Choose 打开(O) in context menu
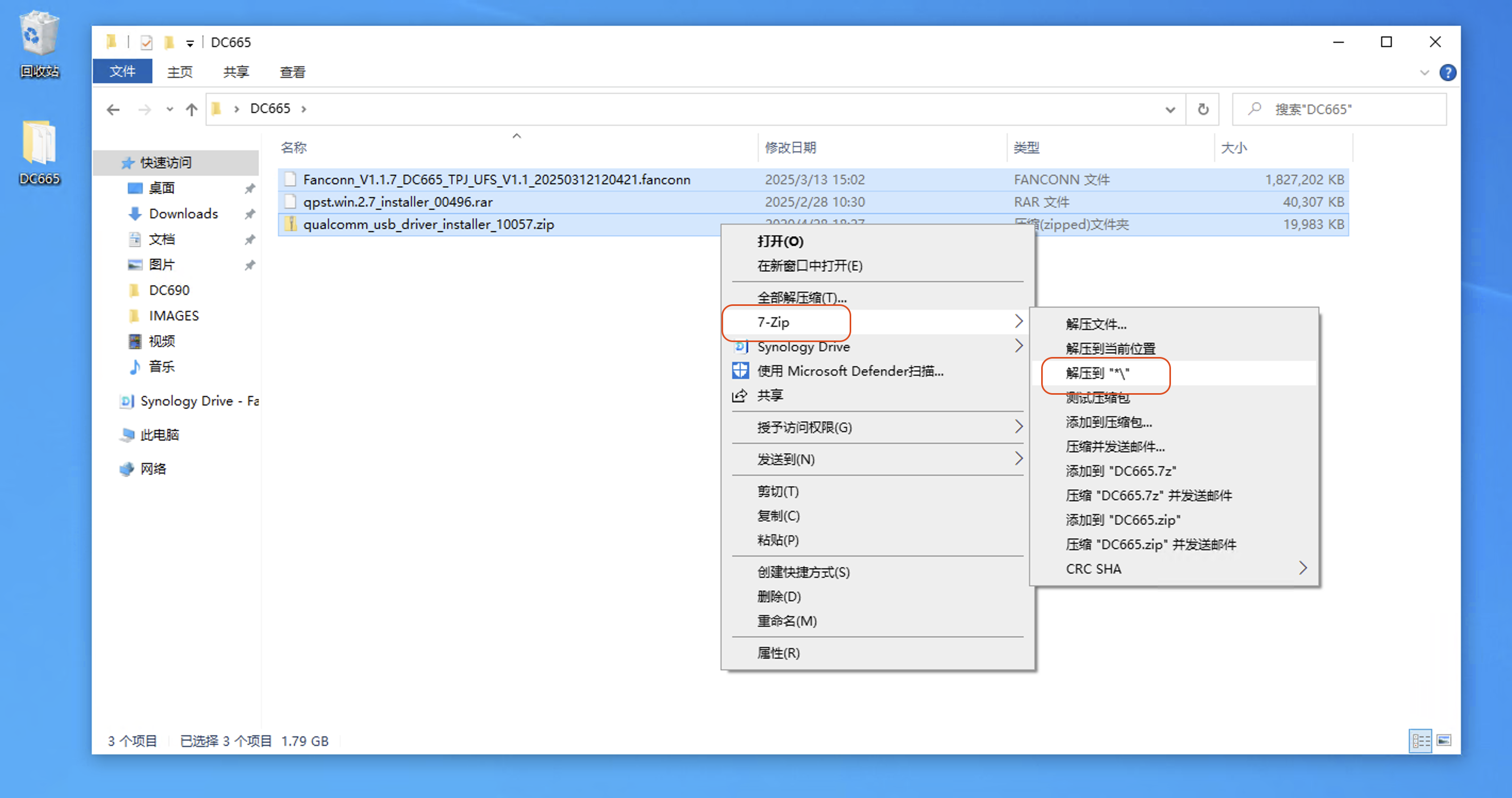The height and width of the screenshot is (798, 1512). 877,241
